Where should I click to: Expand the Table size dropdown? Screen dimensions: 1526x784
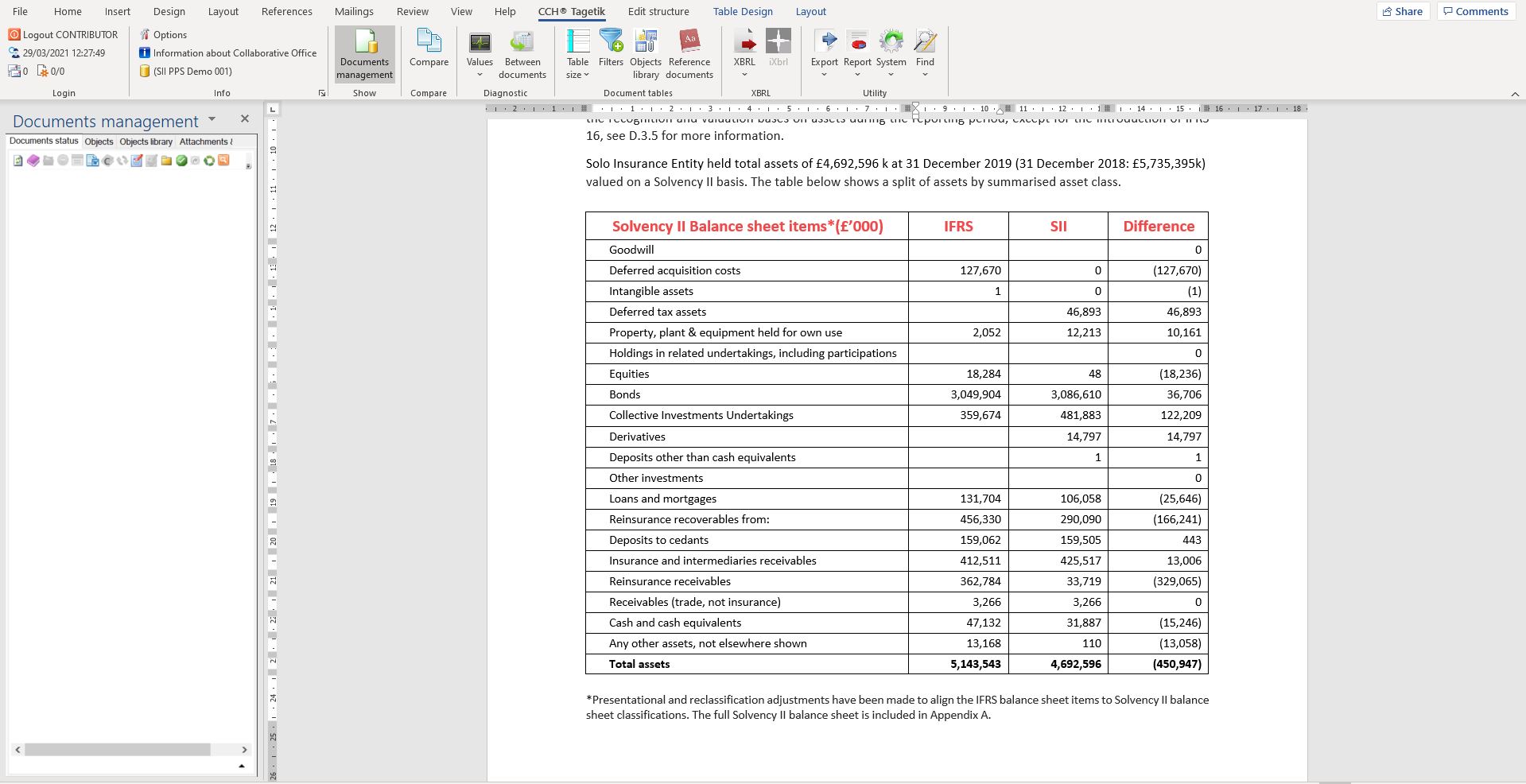coord(578,75)
